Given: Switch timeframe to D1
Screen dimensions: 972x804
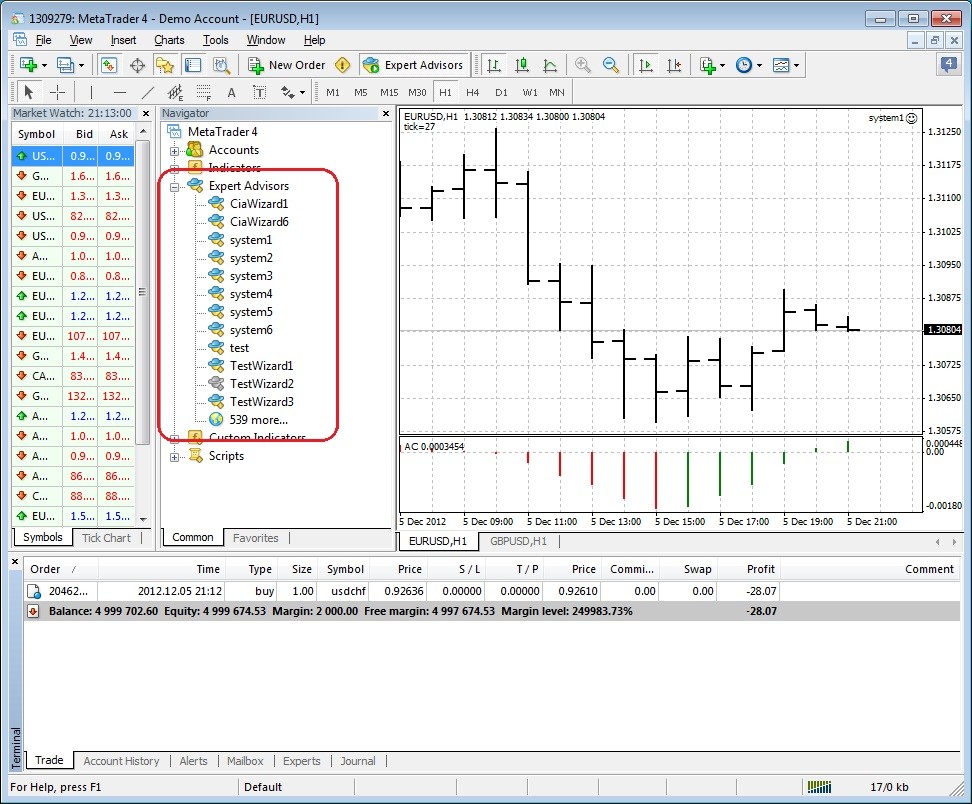Looking at the screenshot, I should pyautogui.click(x=501, y=92).
